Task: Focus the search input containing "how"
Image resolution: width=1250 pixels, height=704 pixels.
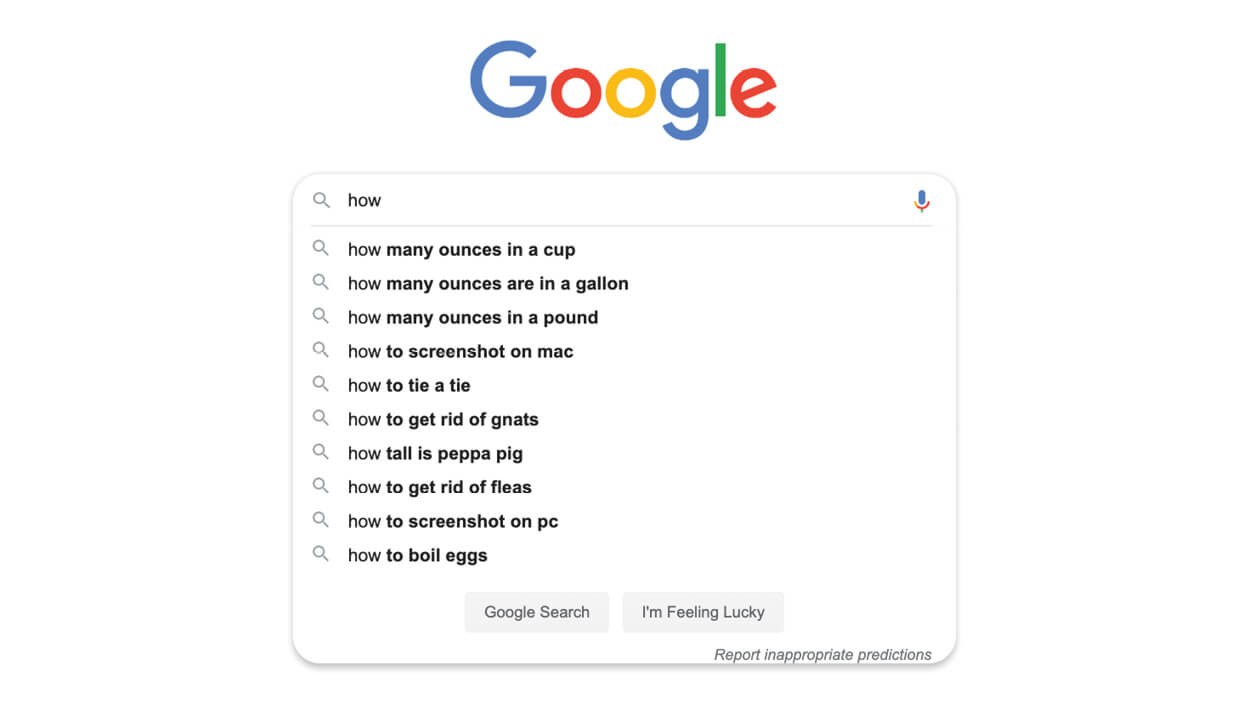Action: click(620, 201)
